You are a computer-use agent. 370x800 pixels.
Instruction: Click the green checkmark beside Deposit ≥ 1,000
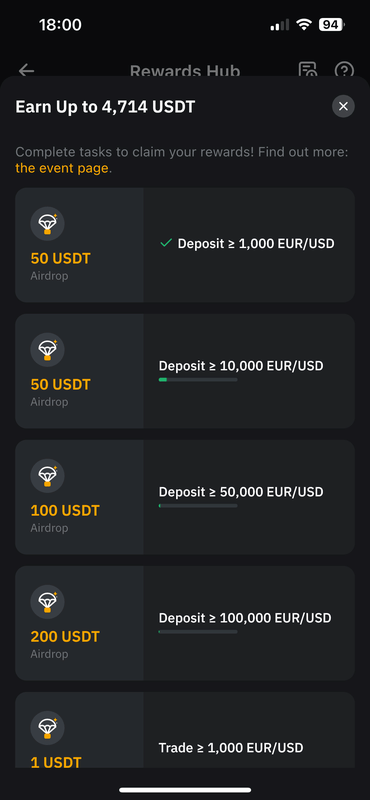(x=166, y=243)
